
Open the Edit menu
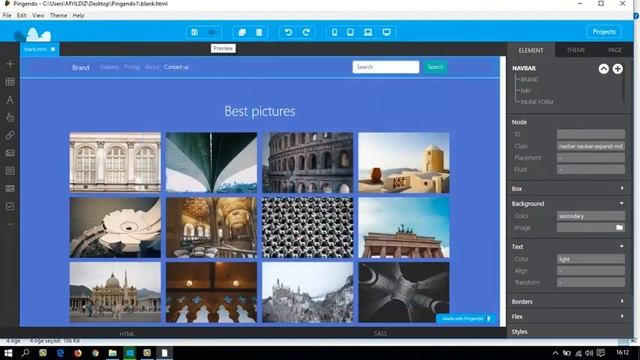(22, 16)
